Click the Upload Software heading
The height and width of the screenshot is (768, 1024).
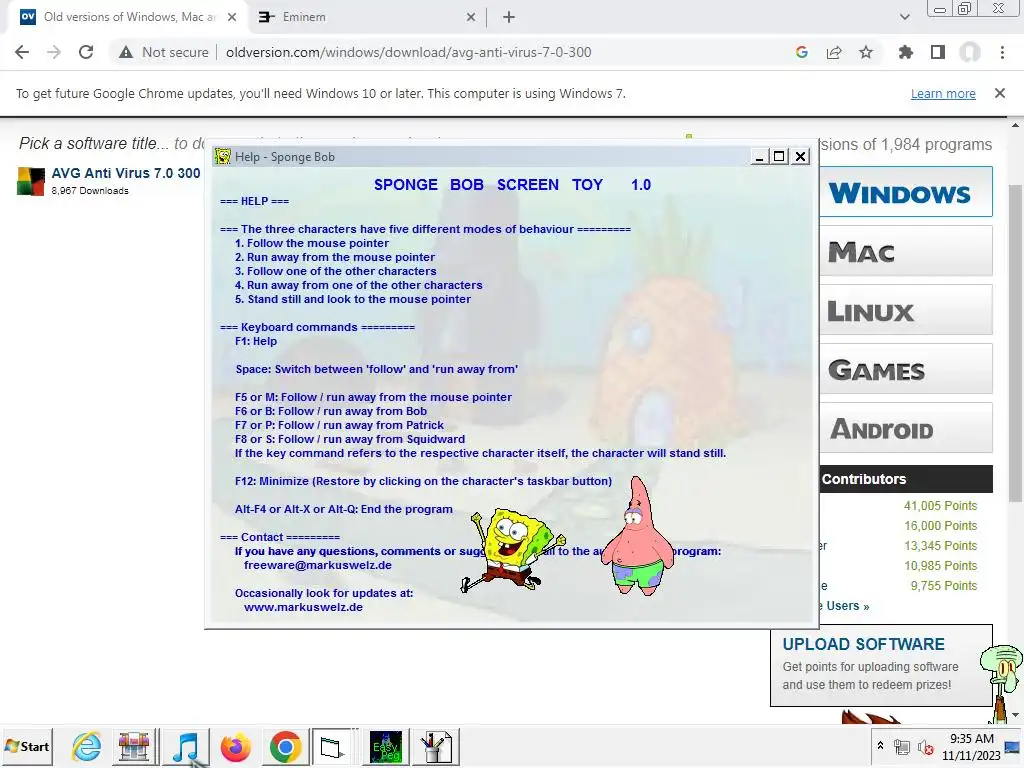click(x=863, y=644)
